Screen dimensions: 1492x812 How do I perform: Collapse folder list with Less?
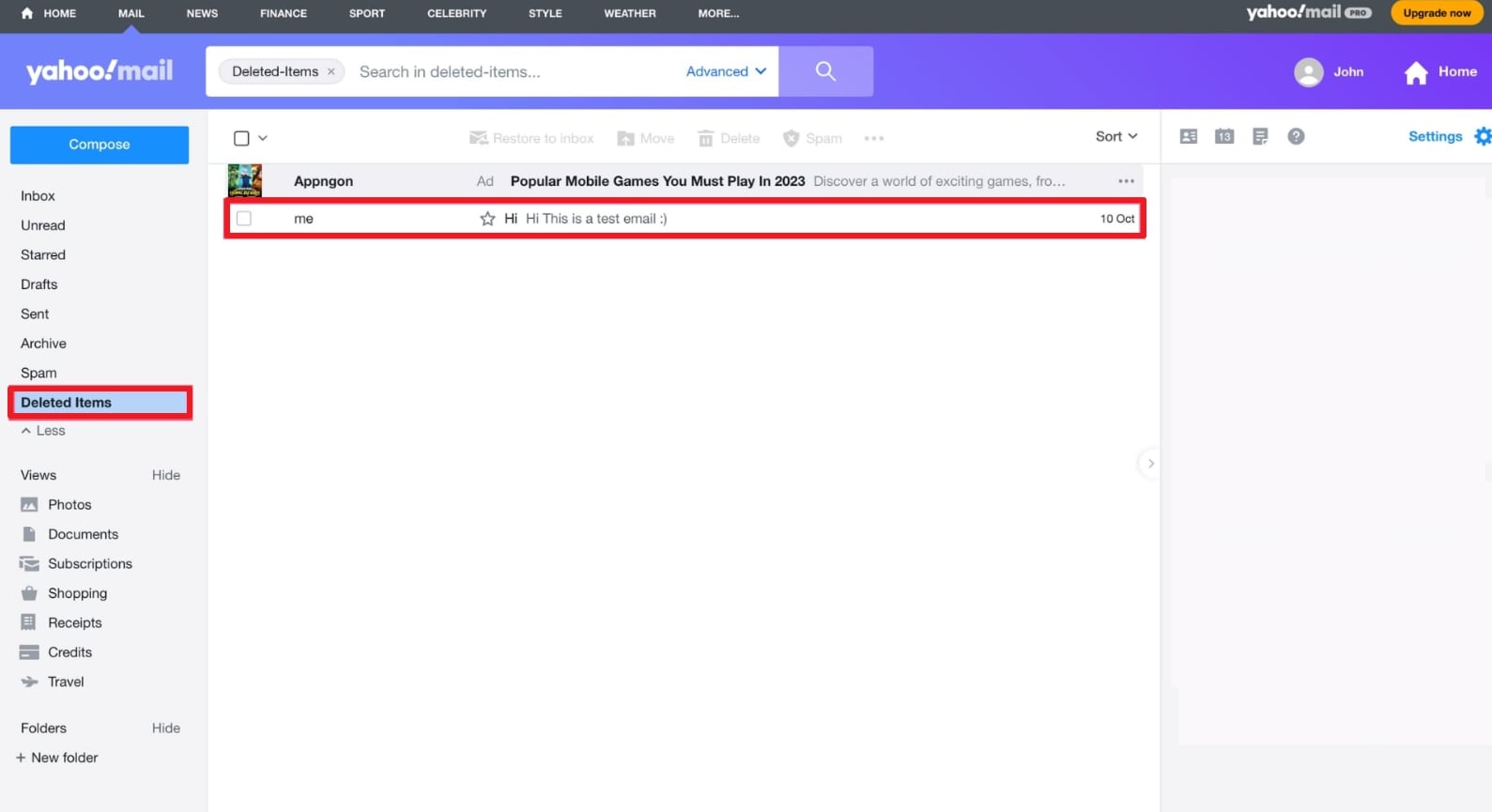point(43,431)
